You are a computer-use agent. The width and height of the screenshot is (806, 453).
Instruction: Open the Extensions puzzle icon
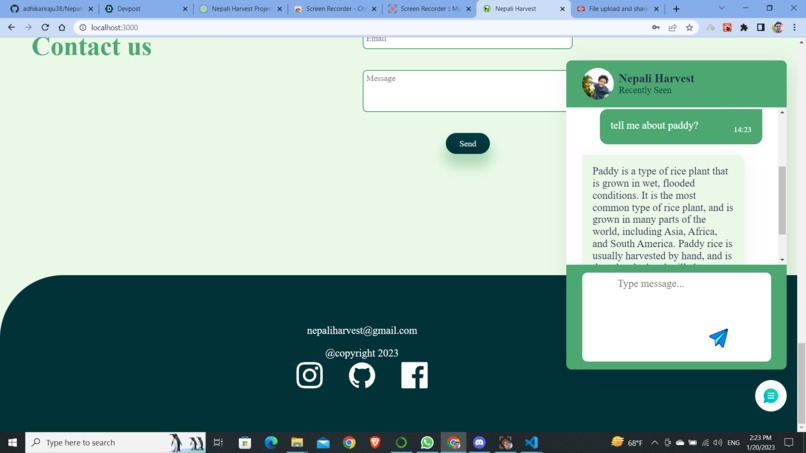(744, 27)
